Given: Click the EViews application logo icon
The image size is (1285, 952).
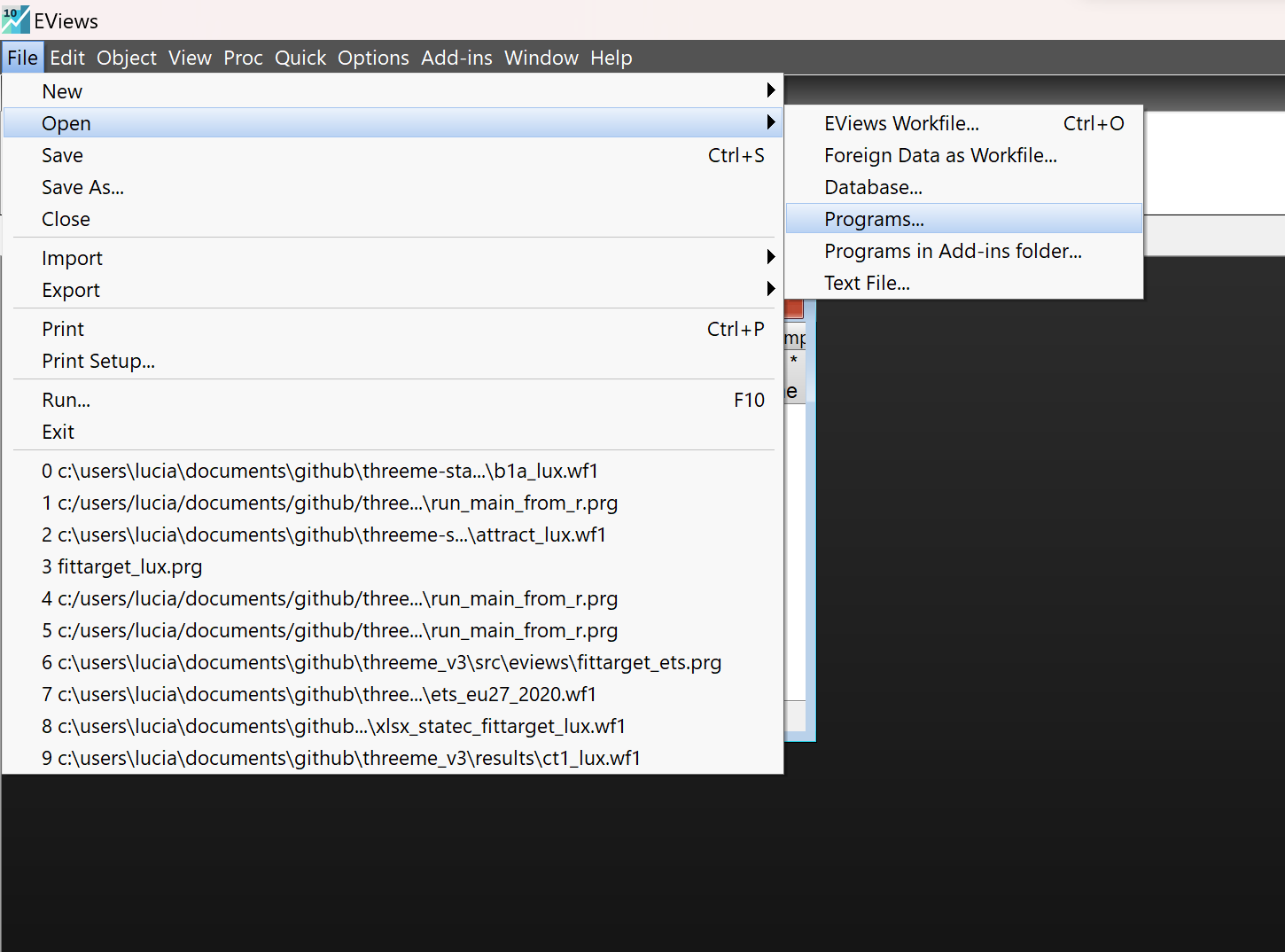Looking at the screenshot, I should pos(16,20).
